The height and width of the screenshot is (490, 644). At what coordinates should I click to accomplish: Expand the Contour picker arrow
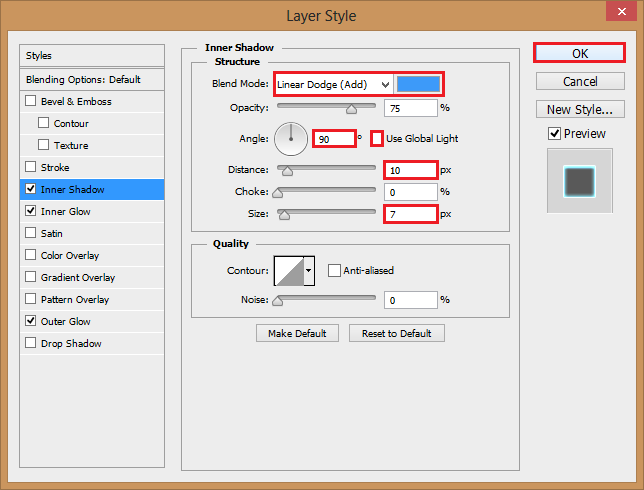309,270
